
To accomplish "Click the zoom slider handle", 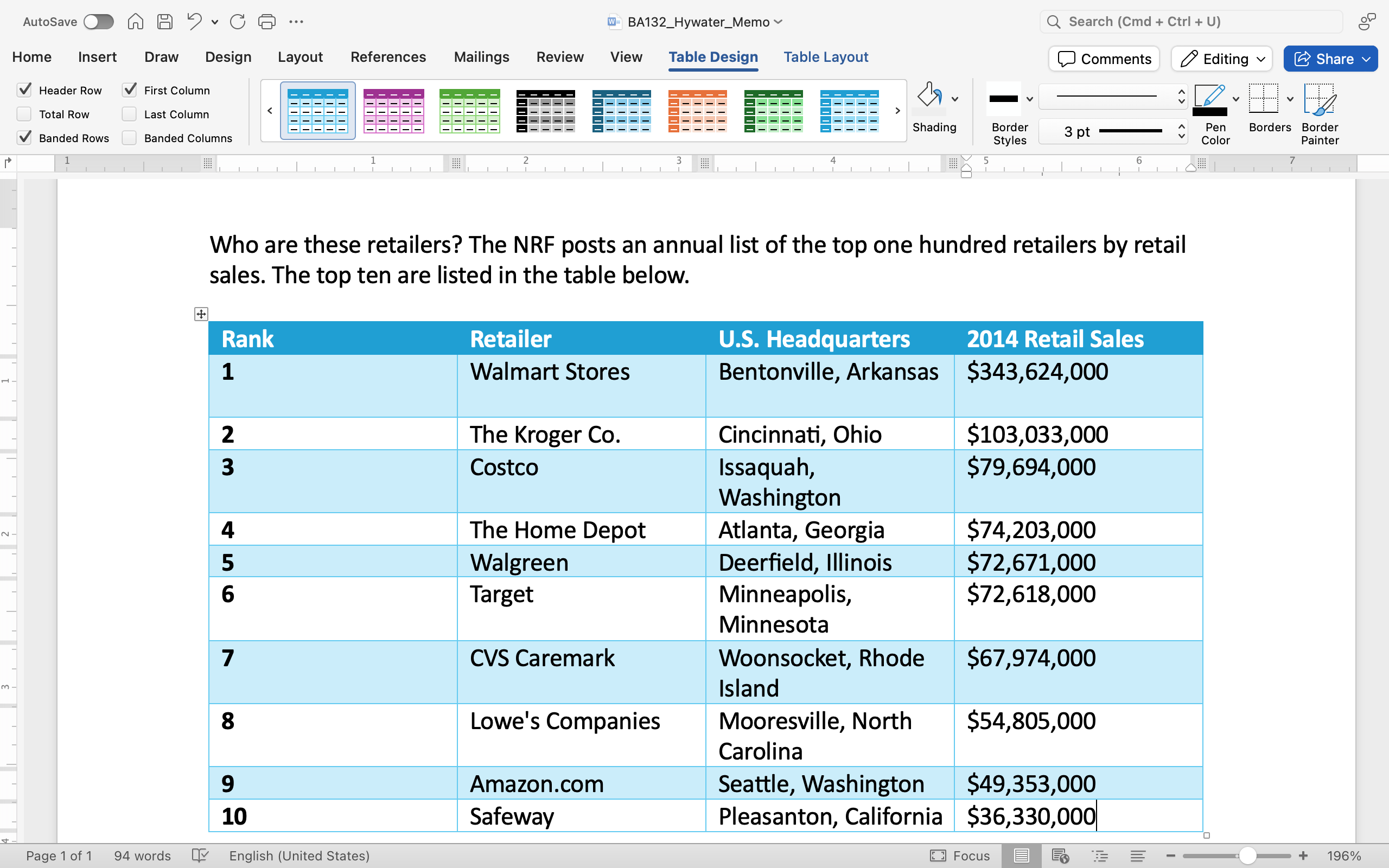I will 1247,856.
